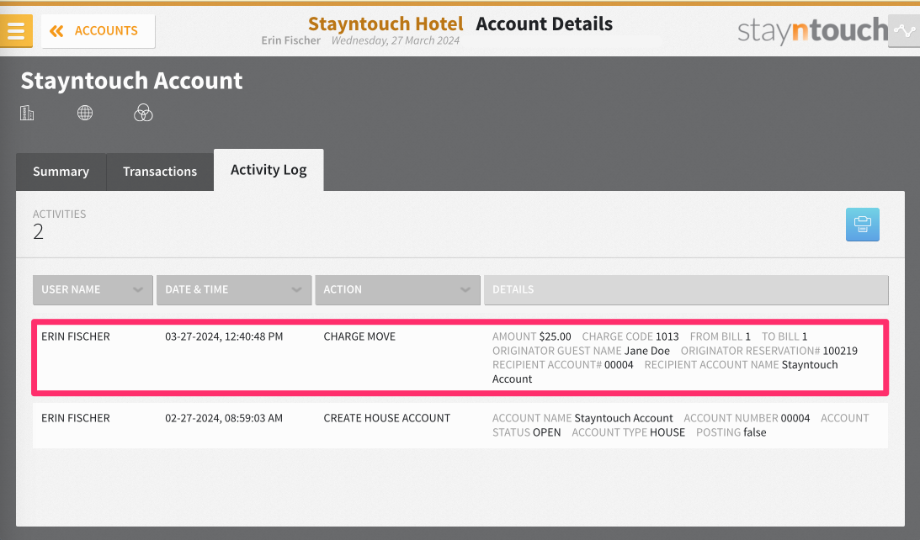Click the charge code 1013 value
Image resolution: width=920 pixels, height=540 pixels.
click(667, 336)
